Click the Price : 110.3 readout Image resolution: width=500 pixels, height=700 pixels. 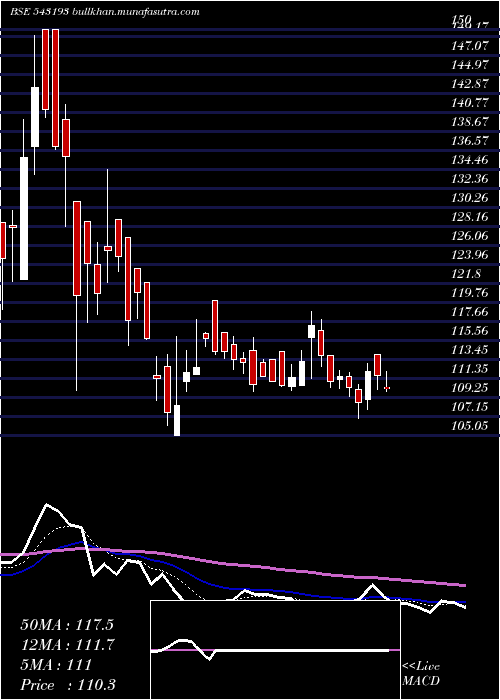click(x=68, y=684)
